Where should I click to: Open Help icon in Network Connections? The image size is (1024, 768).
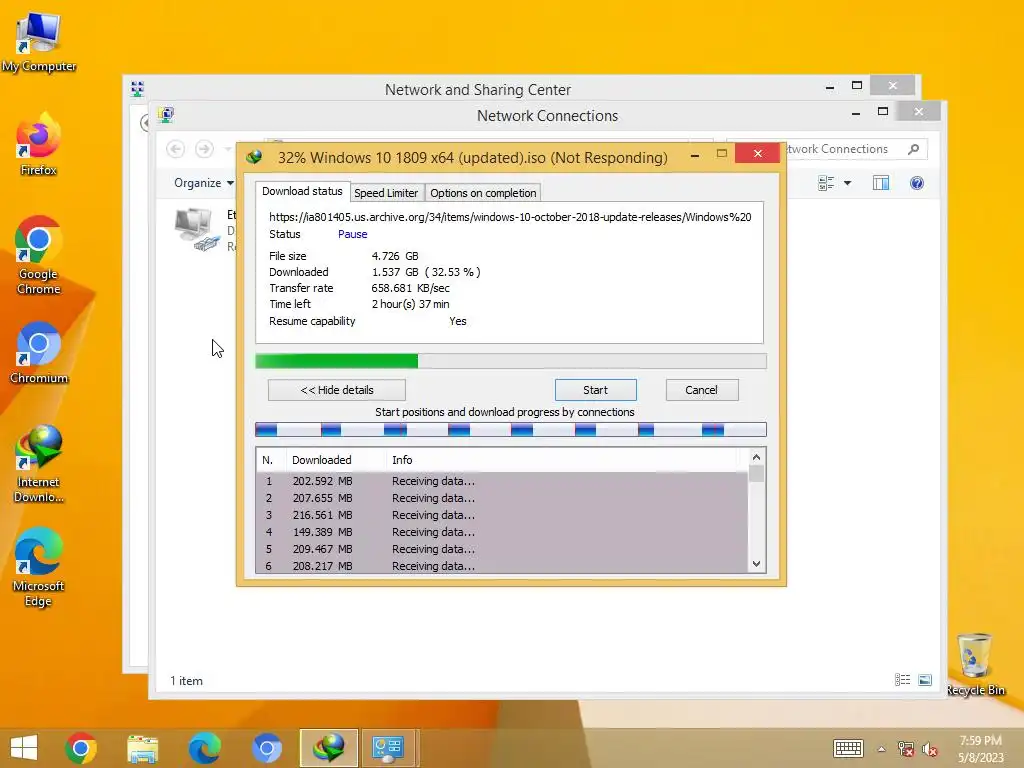coord(916,184)
